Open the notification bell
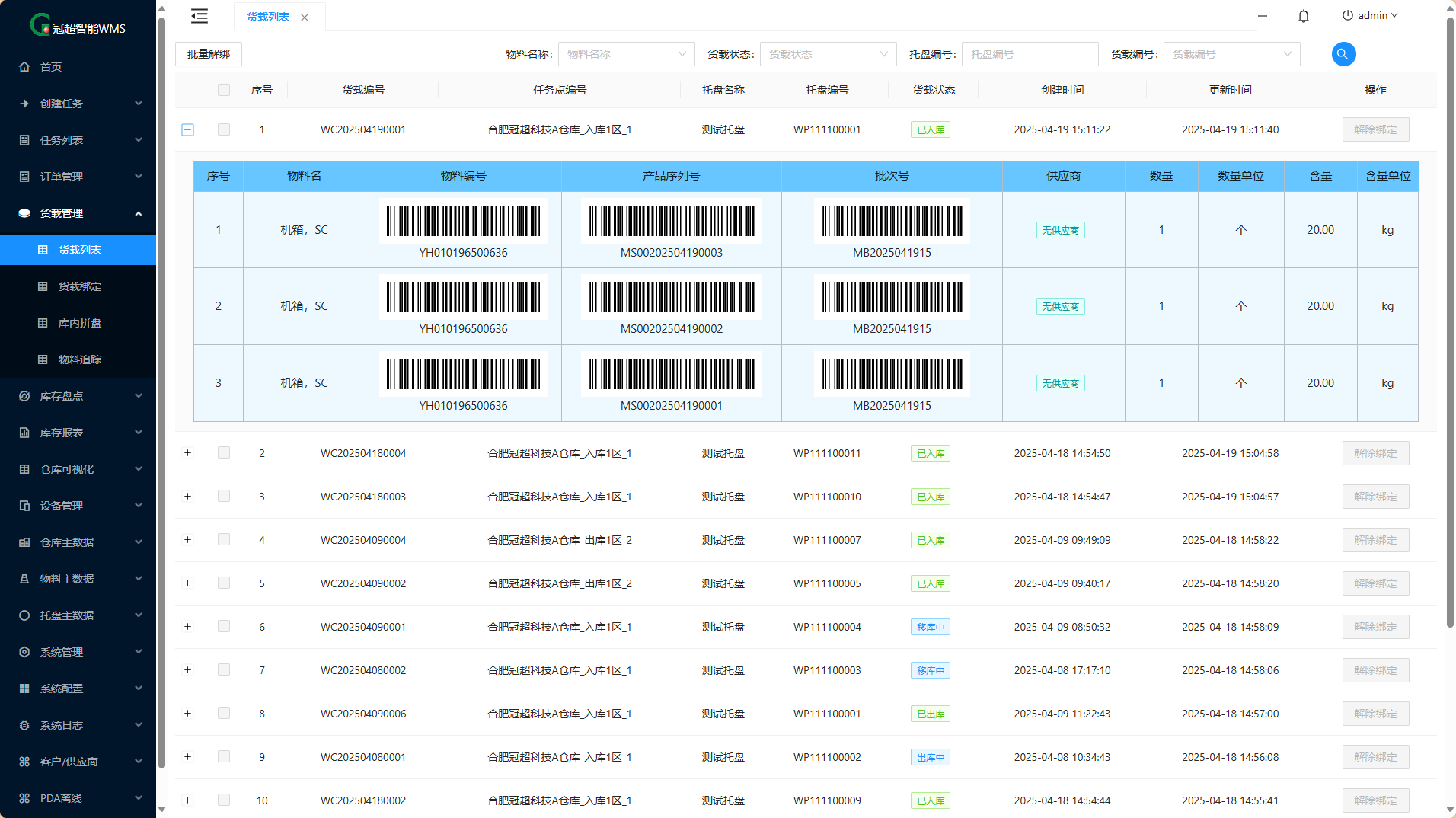This screenshot has height=818, width=1456. 1304,16
